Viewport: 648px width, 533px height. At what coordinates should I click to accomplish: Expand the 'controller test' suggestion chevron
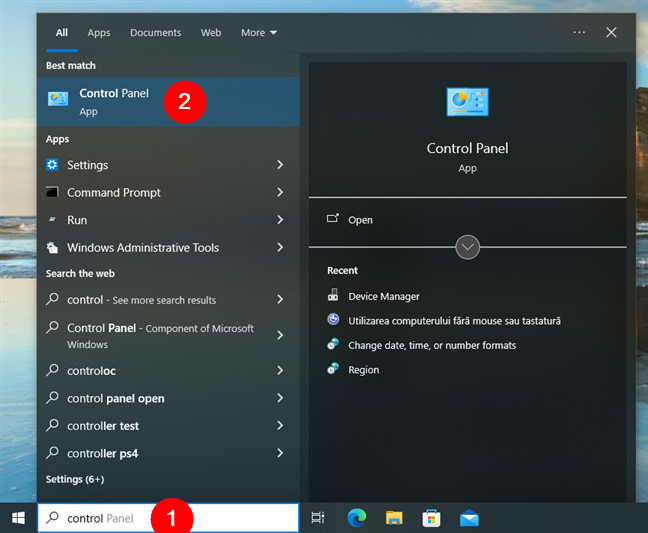click(x=280, y=425)
